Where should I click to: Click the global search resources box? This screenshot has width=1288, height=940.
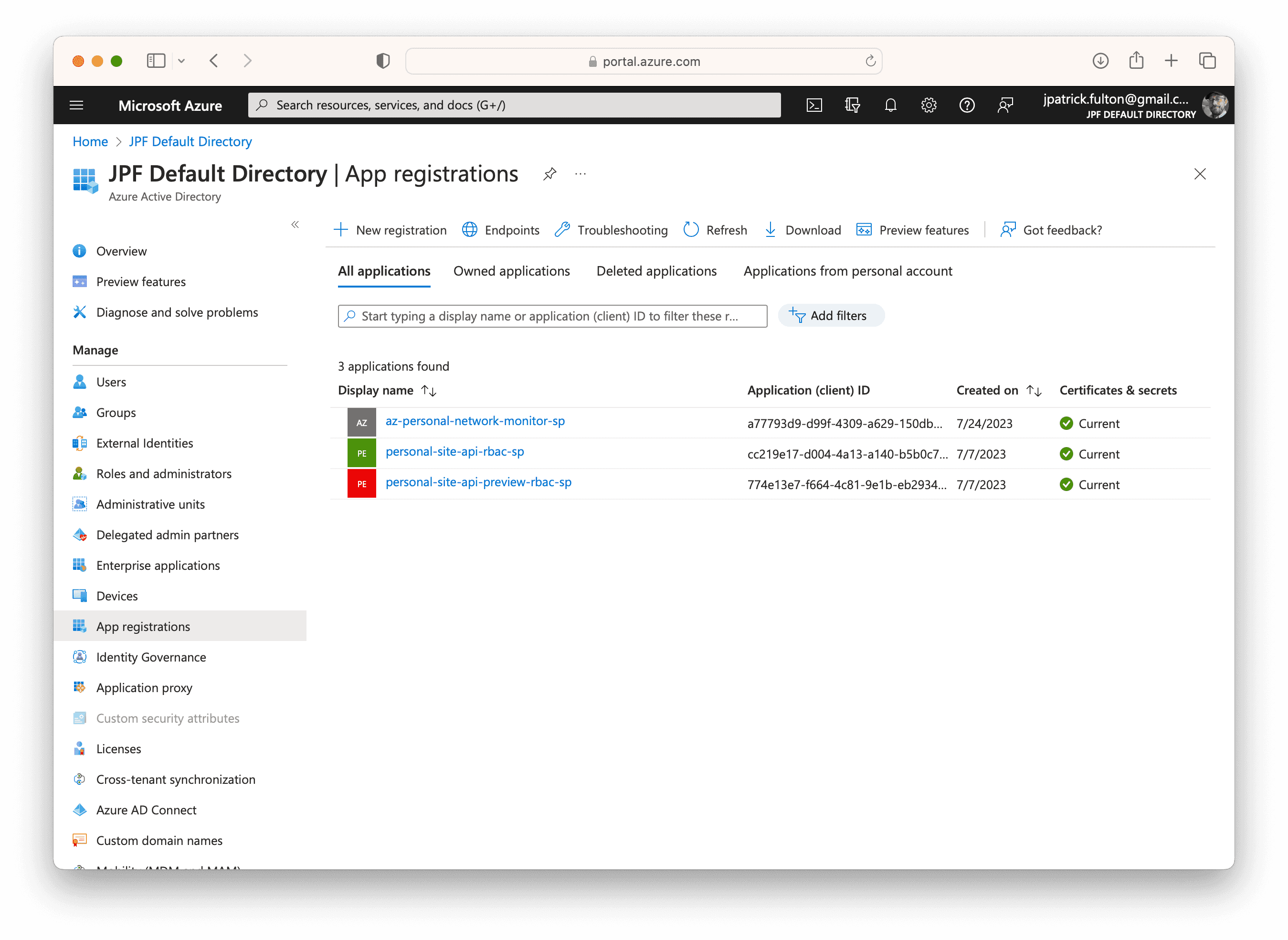[x=514, y=105]
